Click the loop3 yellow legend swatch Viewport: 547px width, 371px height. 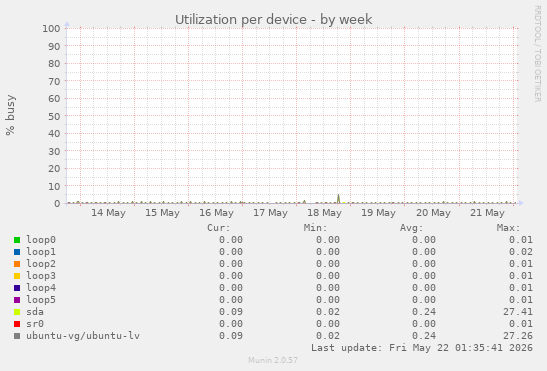tap(17, 276)
